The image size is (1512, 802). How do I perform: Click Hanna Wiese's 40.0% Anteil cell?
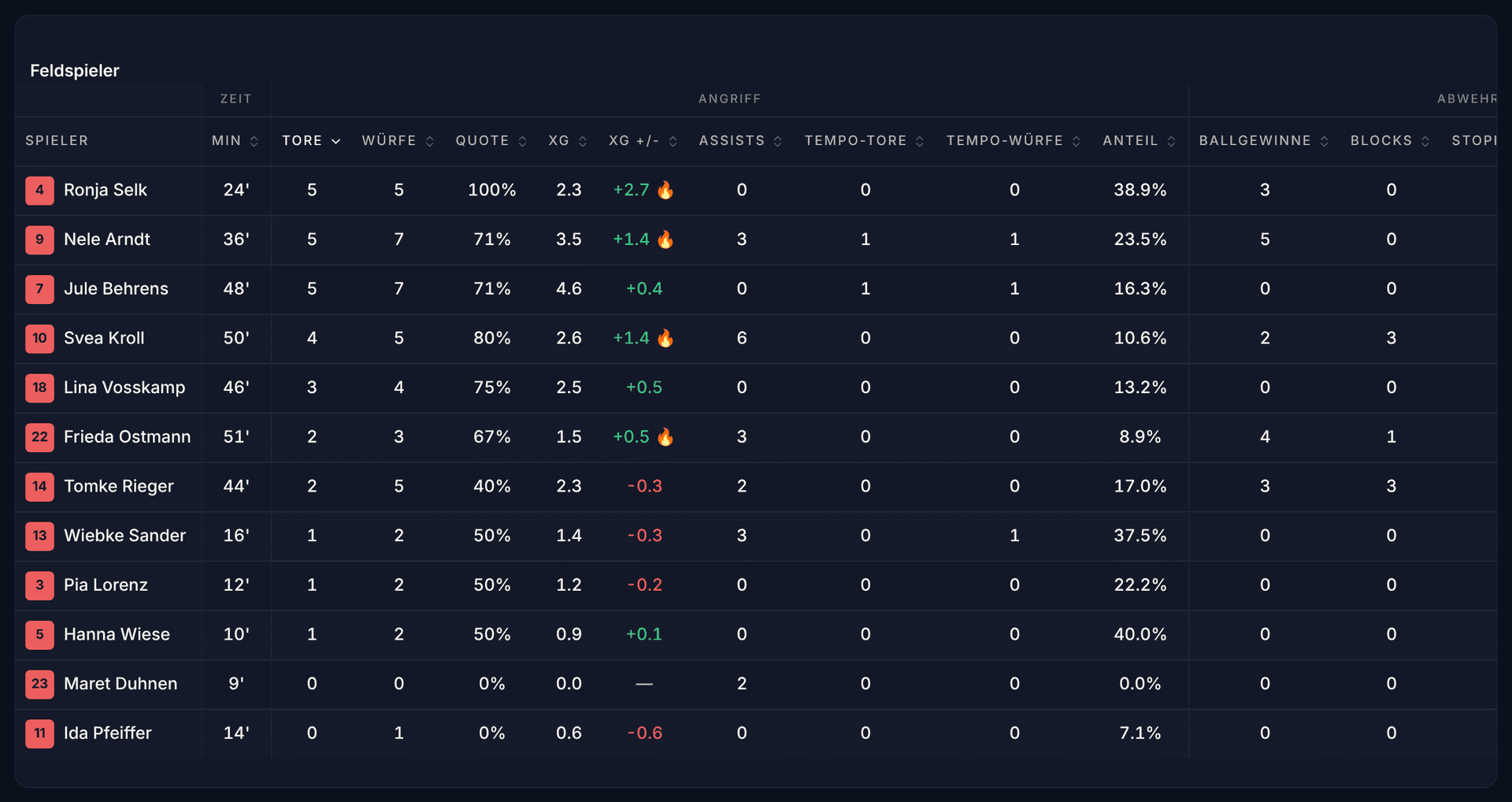pyautogui.click(x=1140, y=634)
